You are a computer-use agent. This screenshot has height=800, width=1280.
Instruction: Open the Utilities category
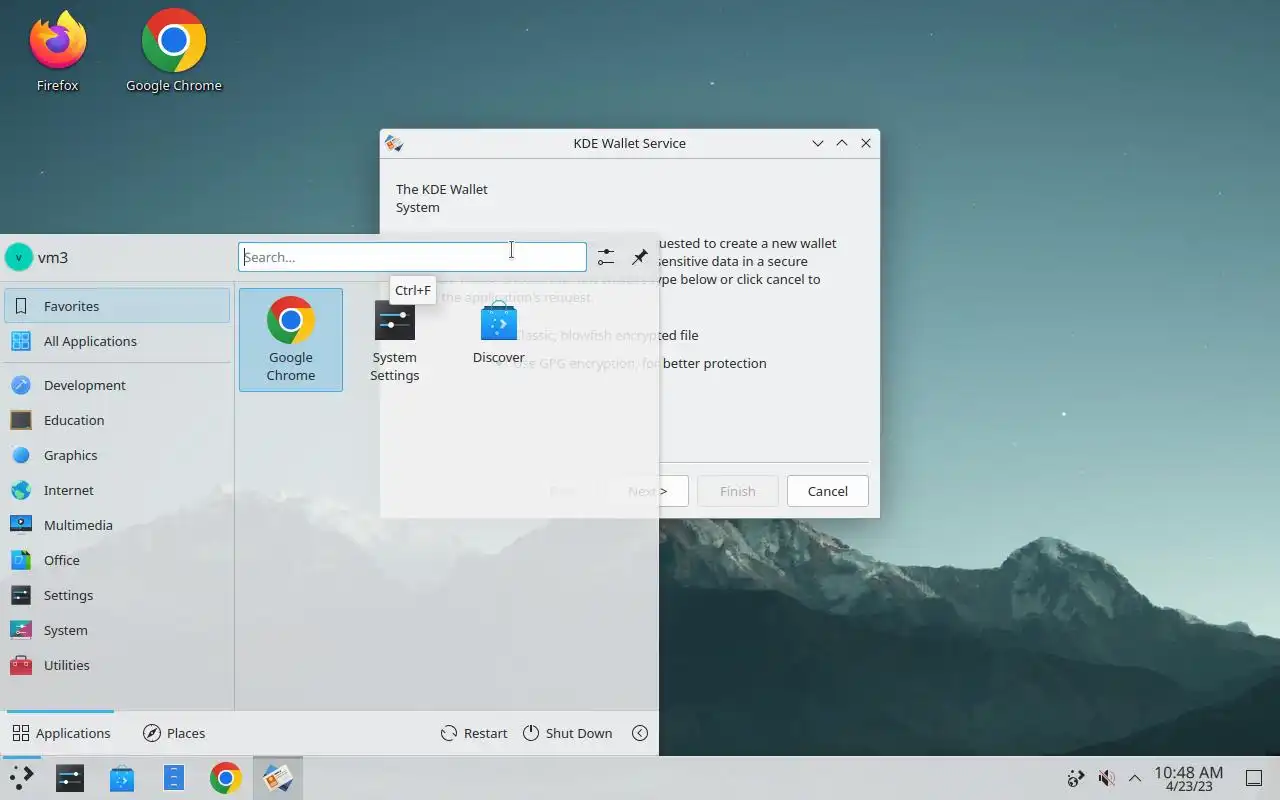click(117, 665)
